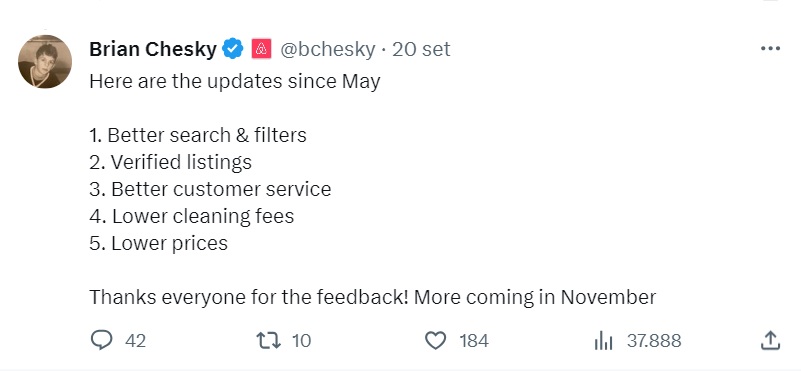Open Brian Chesky's profile avatar photo
Image resolution: width=801 pixels, height=371 pixels.
[x=45, y=61]
